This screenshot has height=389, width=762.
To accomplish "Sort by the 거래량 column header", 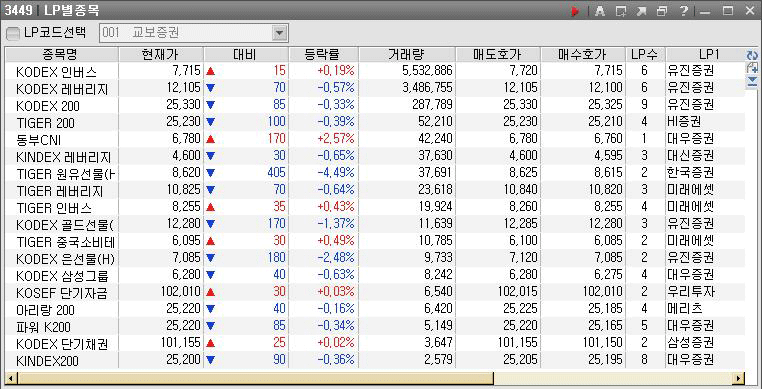I will 407,54.
